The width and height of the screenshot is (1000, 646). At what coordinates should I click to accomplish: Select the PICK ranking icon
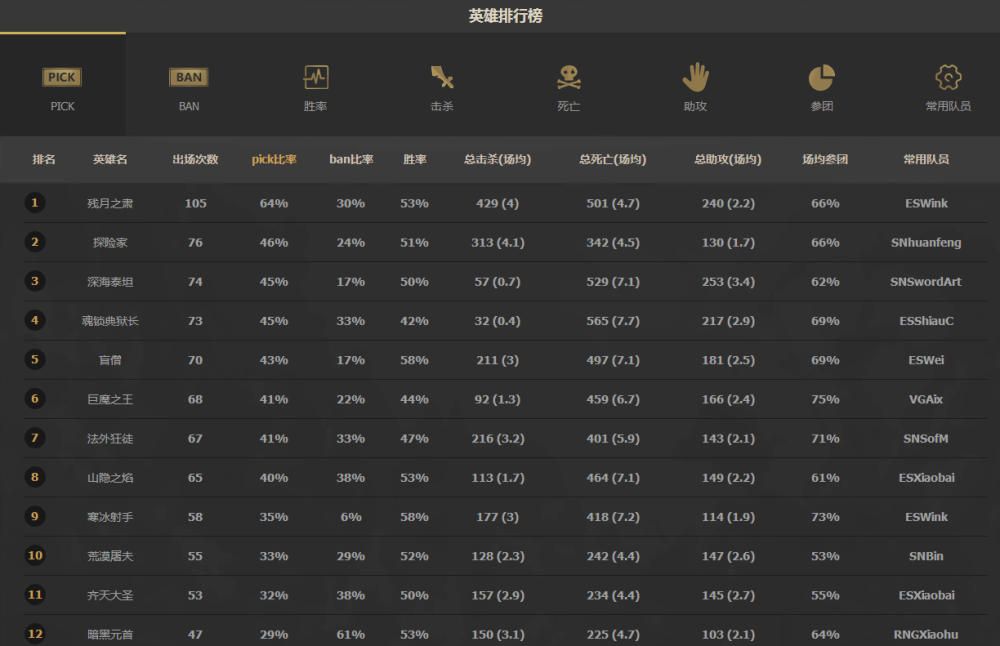[x=62, y=77]
